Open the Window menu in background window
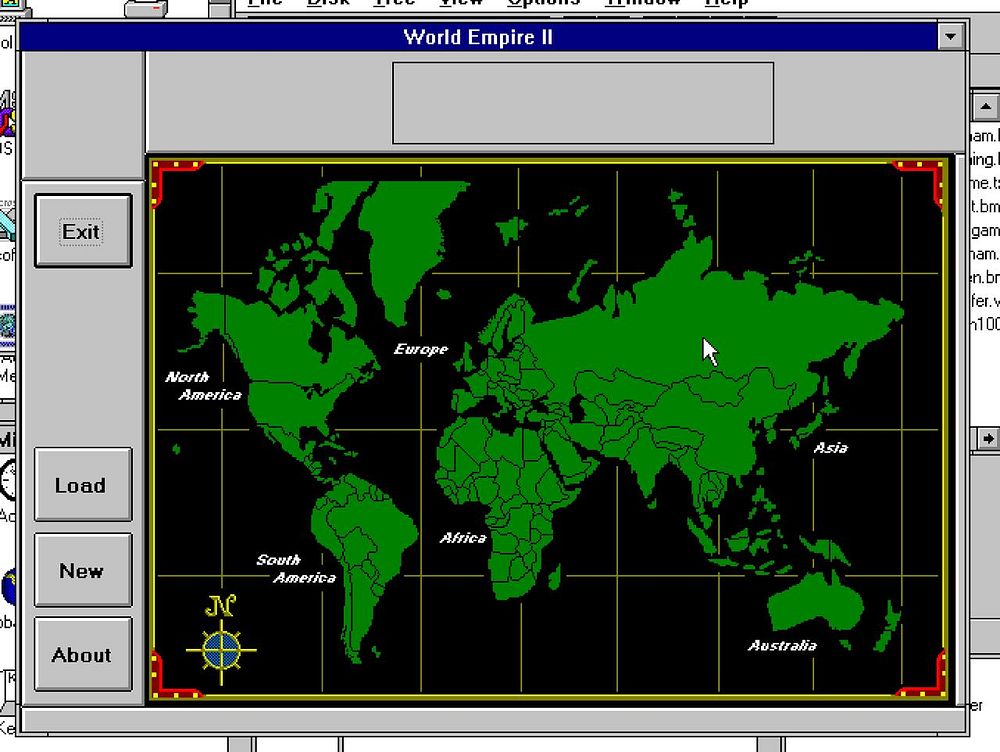This screenshot has width=1000, height=752. (x=642, y=3)
